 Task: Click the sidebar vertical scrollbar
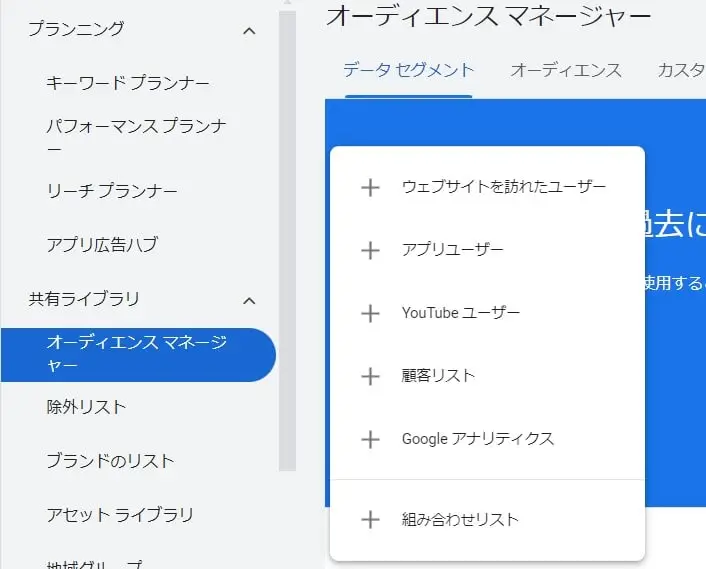pyautogui.click(x=287, y=241)
